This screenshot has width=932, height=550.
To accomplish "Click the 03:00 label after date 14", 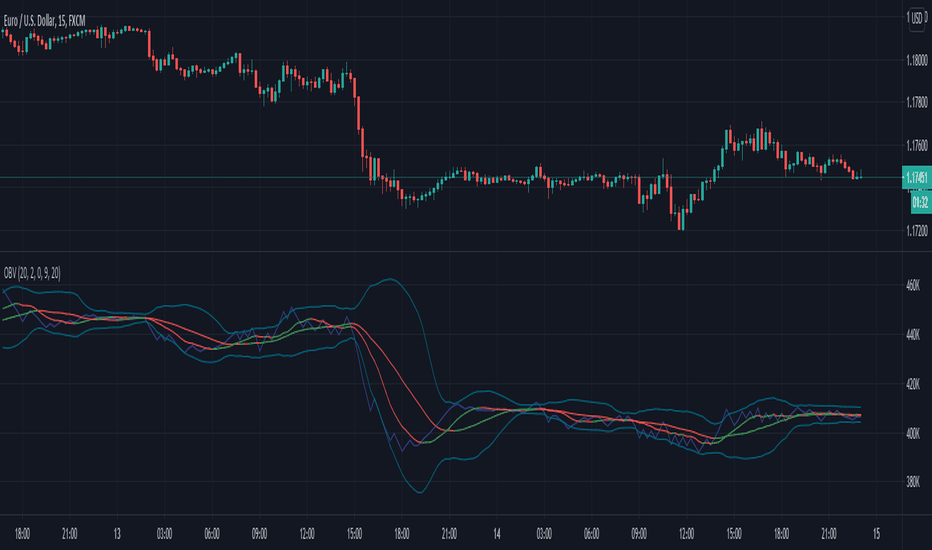I will [544, 534].
